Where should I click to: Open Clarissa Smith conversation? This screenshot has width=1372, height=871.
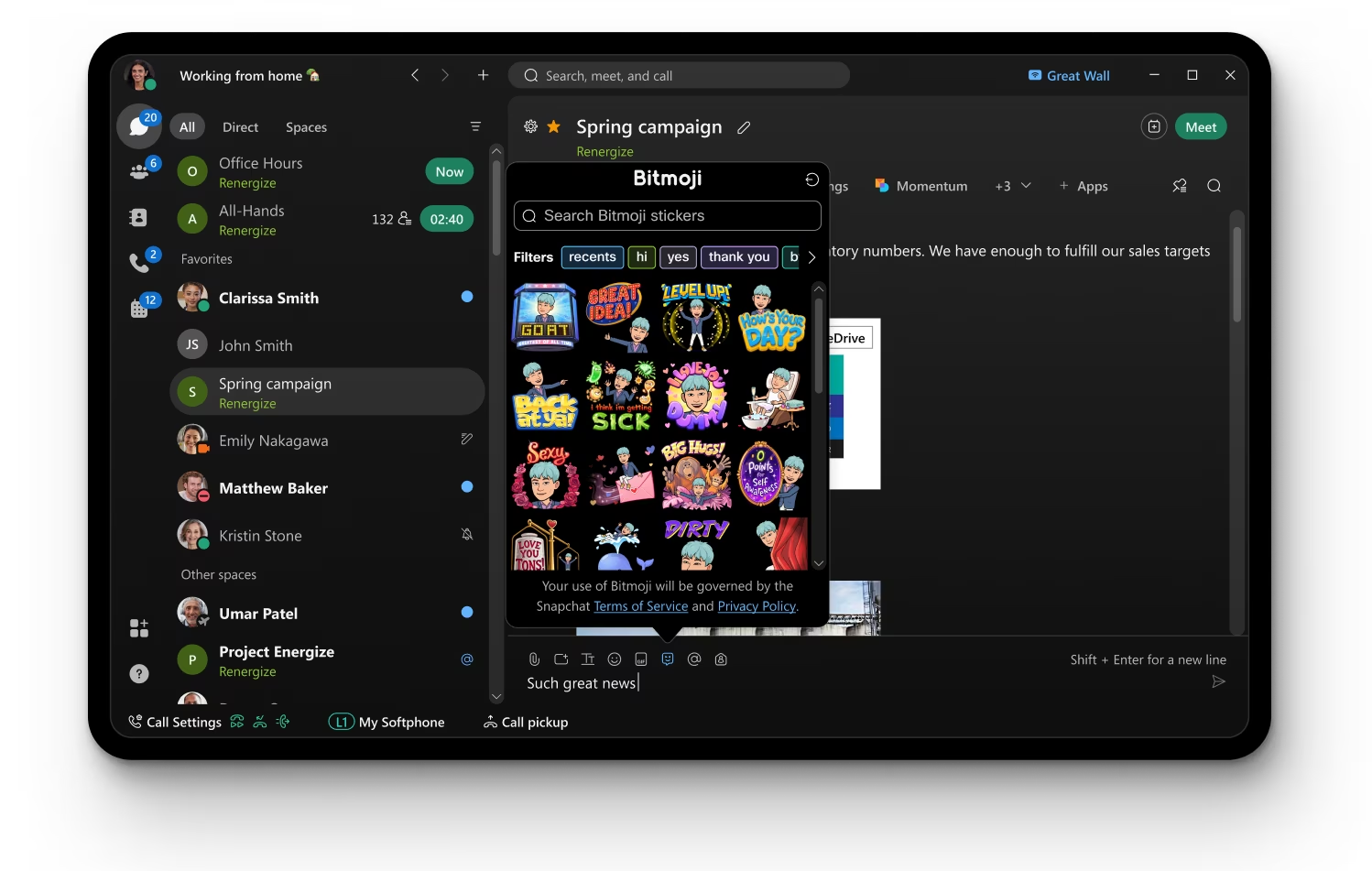tap(327, 298)
